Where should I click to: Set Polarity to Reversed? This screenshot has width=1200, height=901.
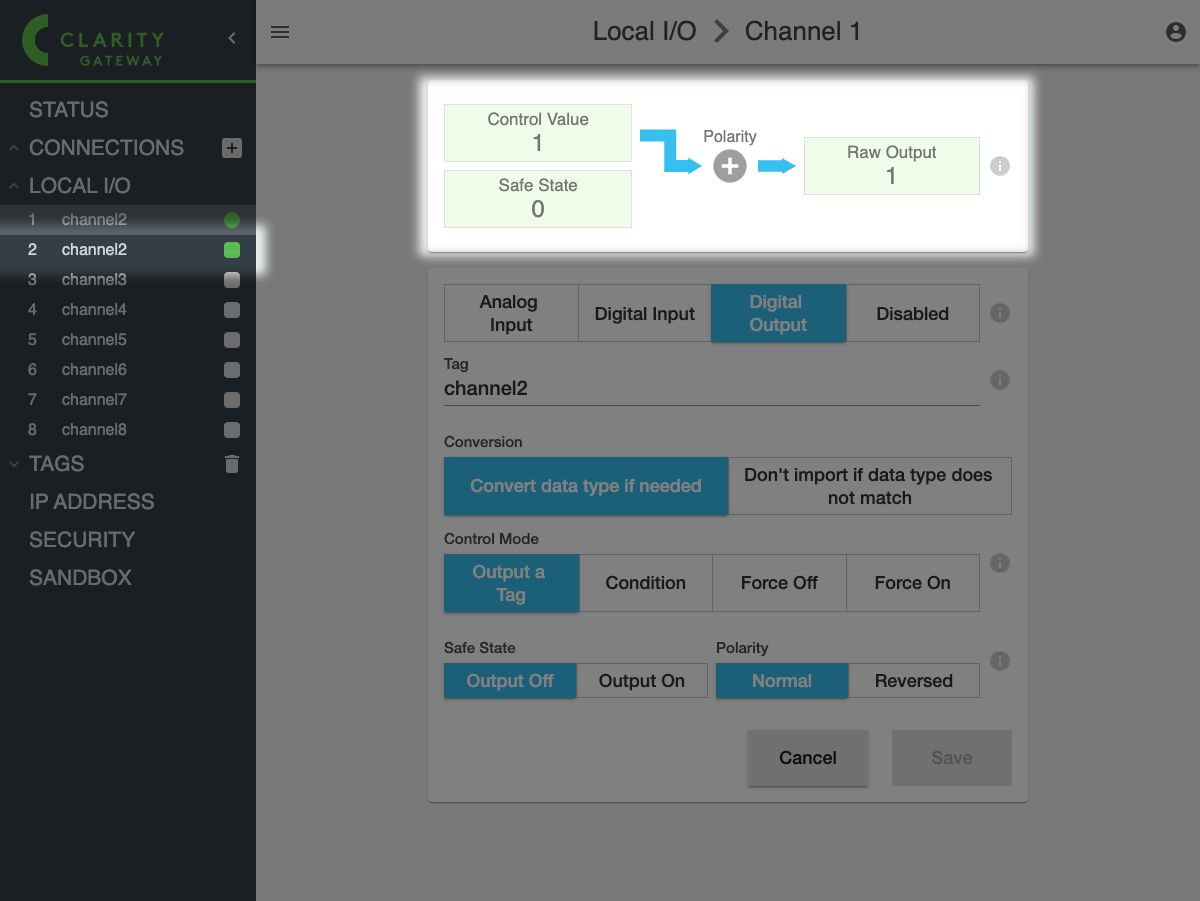click(913, 681)
